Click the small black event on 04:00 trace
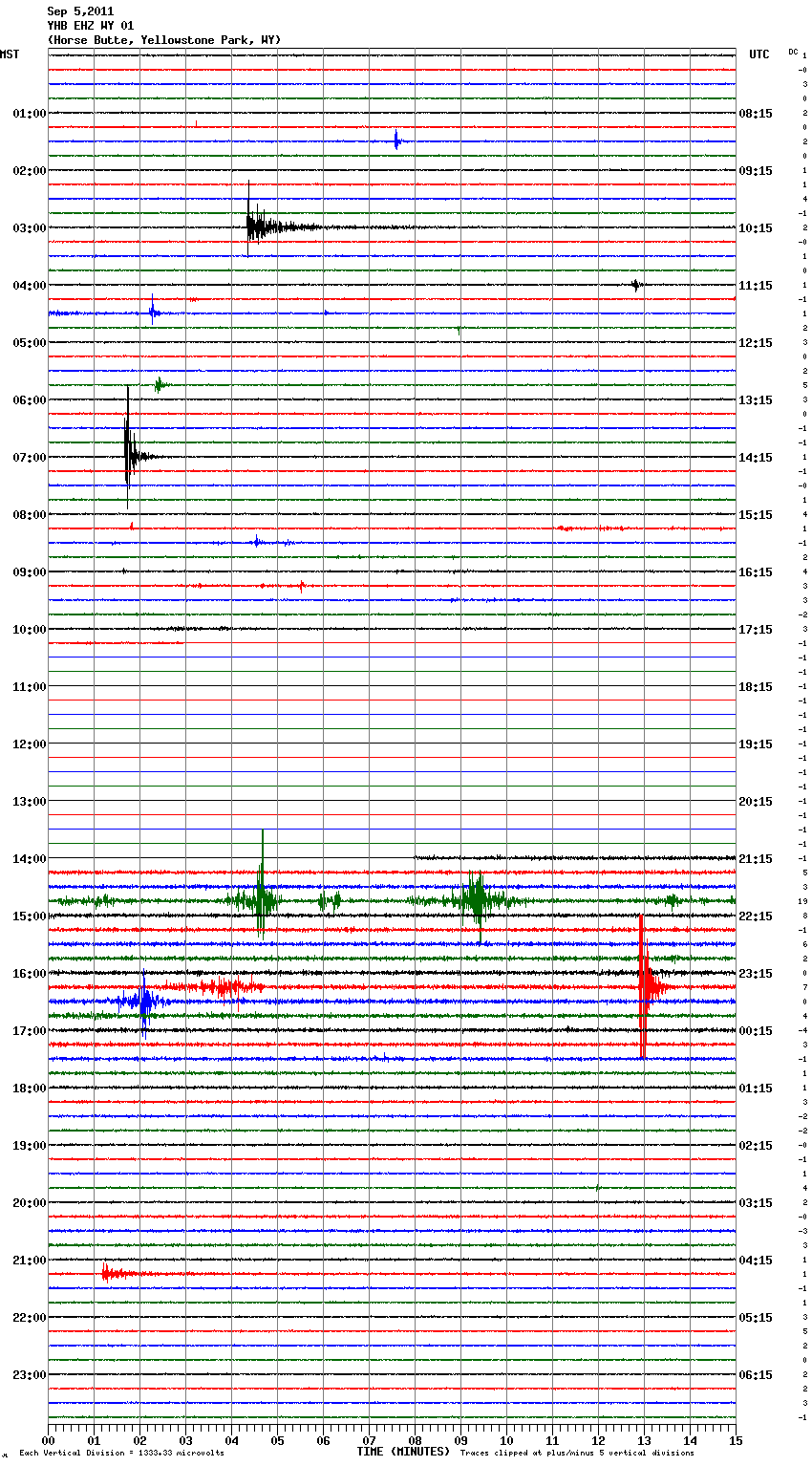Viewport: 812px width, 1466px height. 636,284
